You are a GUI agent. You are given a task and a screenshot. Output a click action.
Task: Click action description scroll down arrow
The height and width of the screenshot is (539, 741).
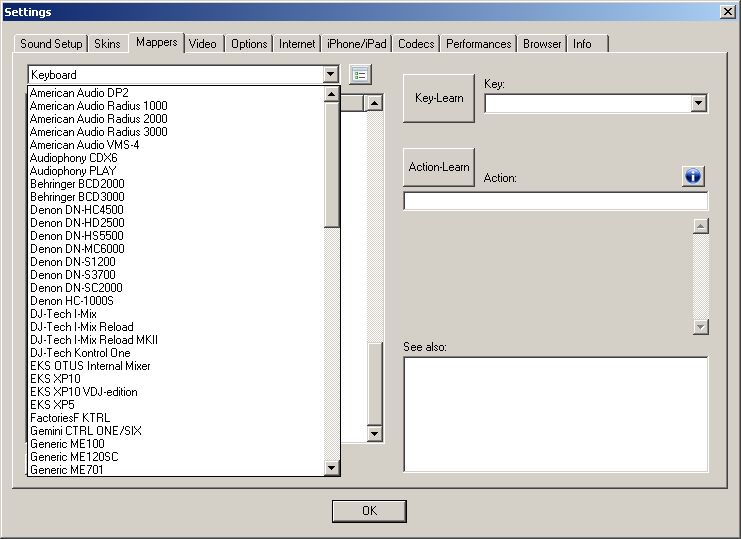pyautogui.click(x=700, y=326)
